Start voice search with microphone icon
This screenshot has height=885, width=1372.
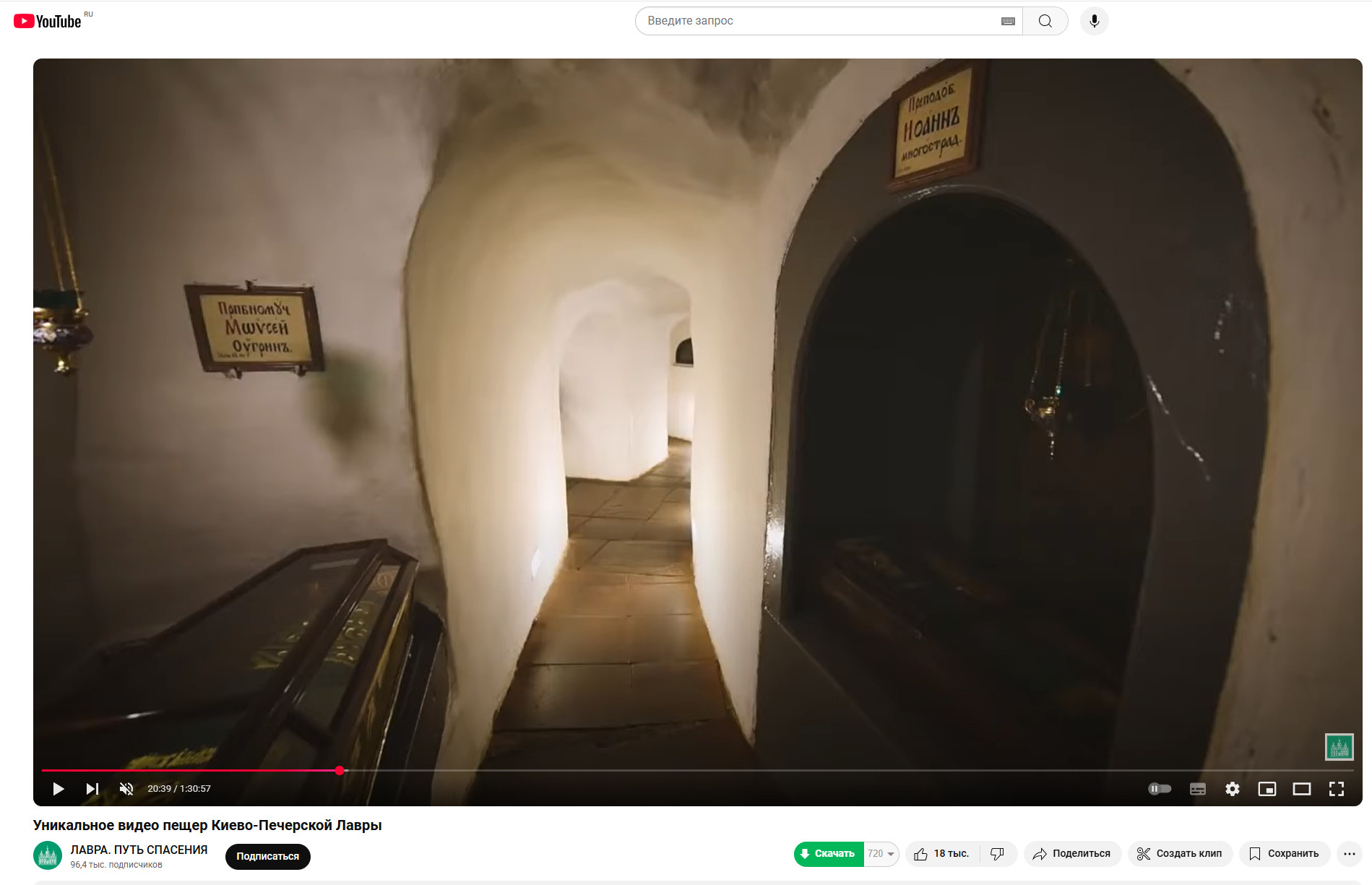1094,21
